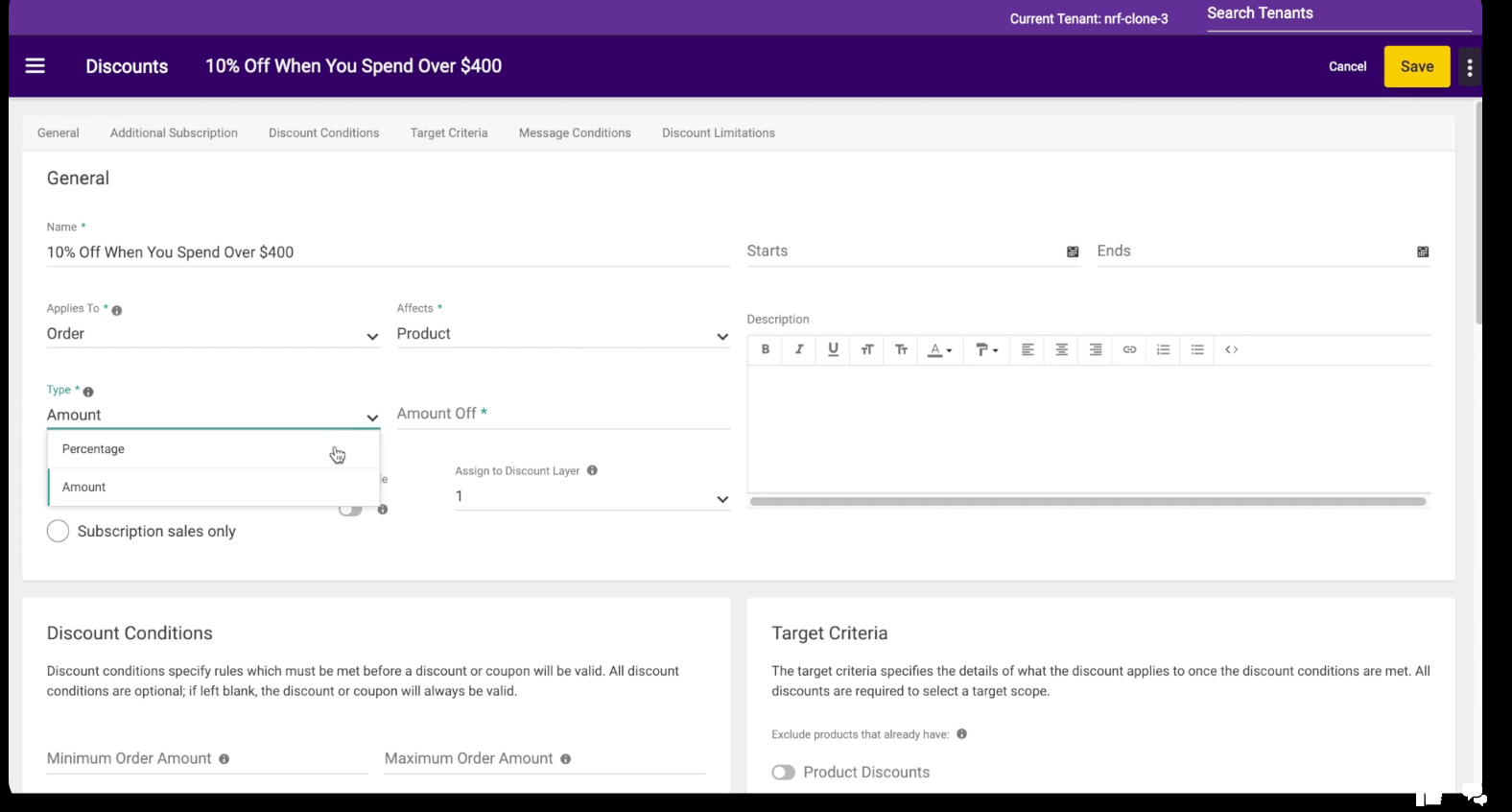The image size is (1512, 812).
Task: Switch Description editor to code view
Action: [1231, 349]
